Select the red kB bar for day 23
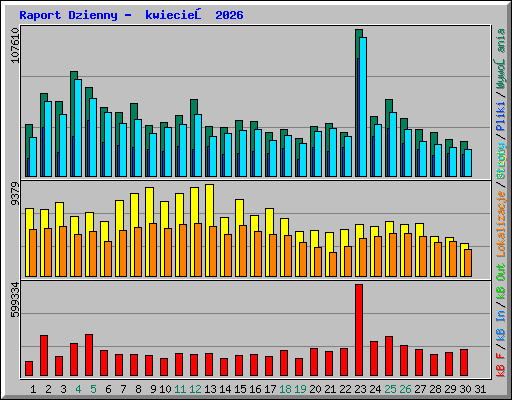 pos(359,330)
